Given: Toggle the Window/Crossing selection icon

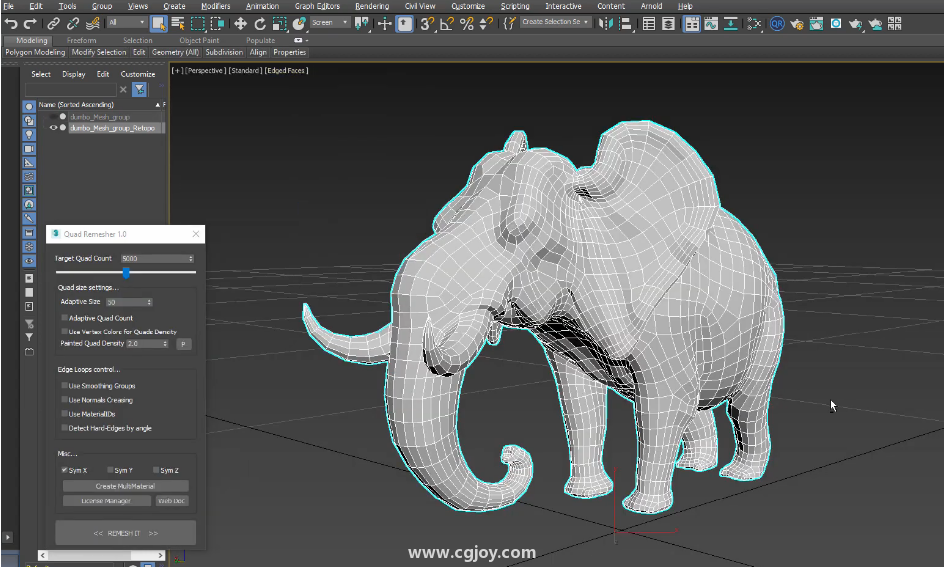Looking at the screenshot, I should tap(217, 23).
